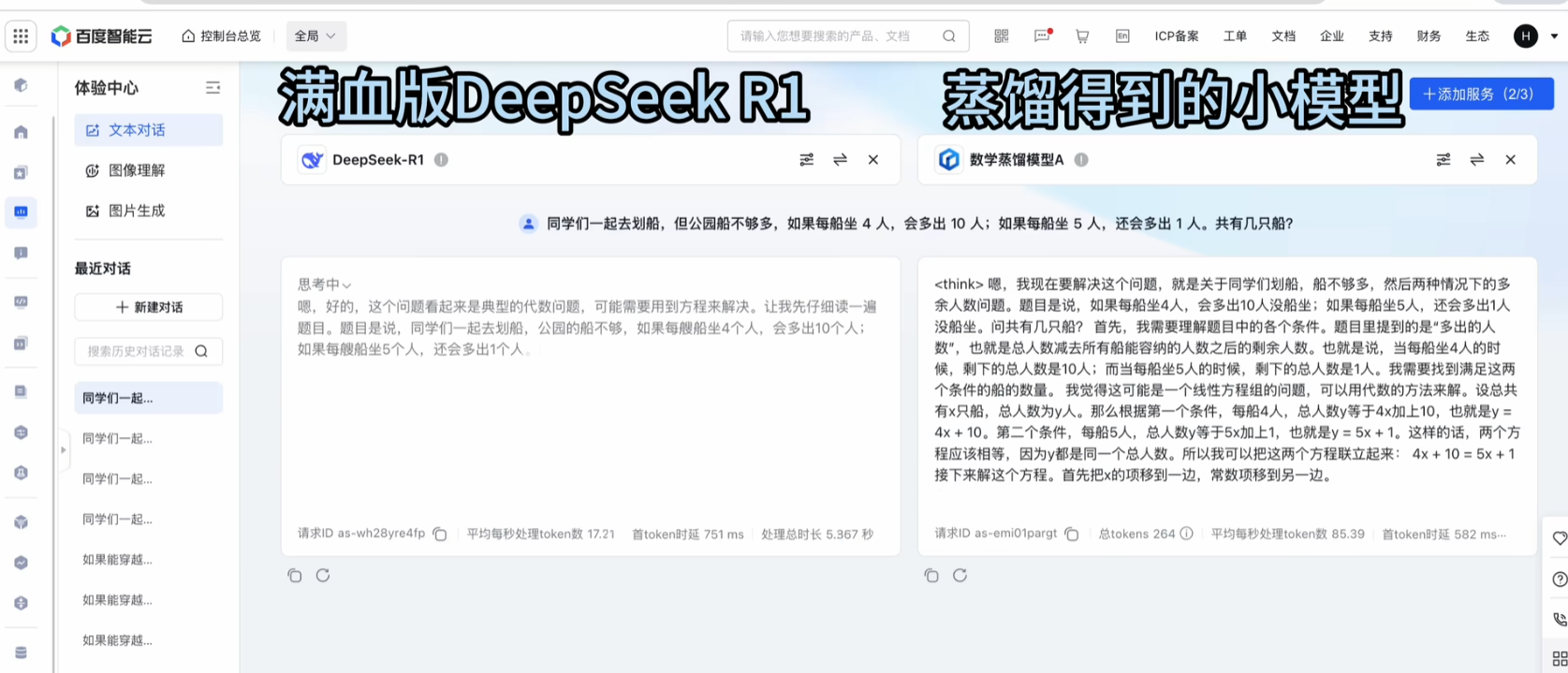This screenshot has height=673, width=1568.
Task: Click the Baidu AI Cloud logo
Action: click(102, 36)
